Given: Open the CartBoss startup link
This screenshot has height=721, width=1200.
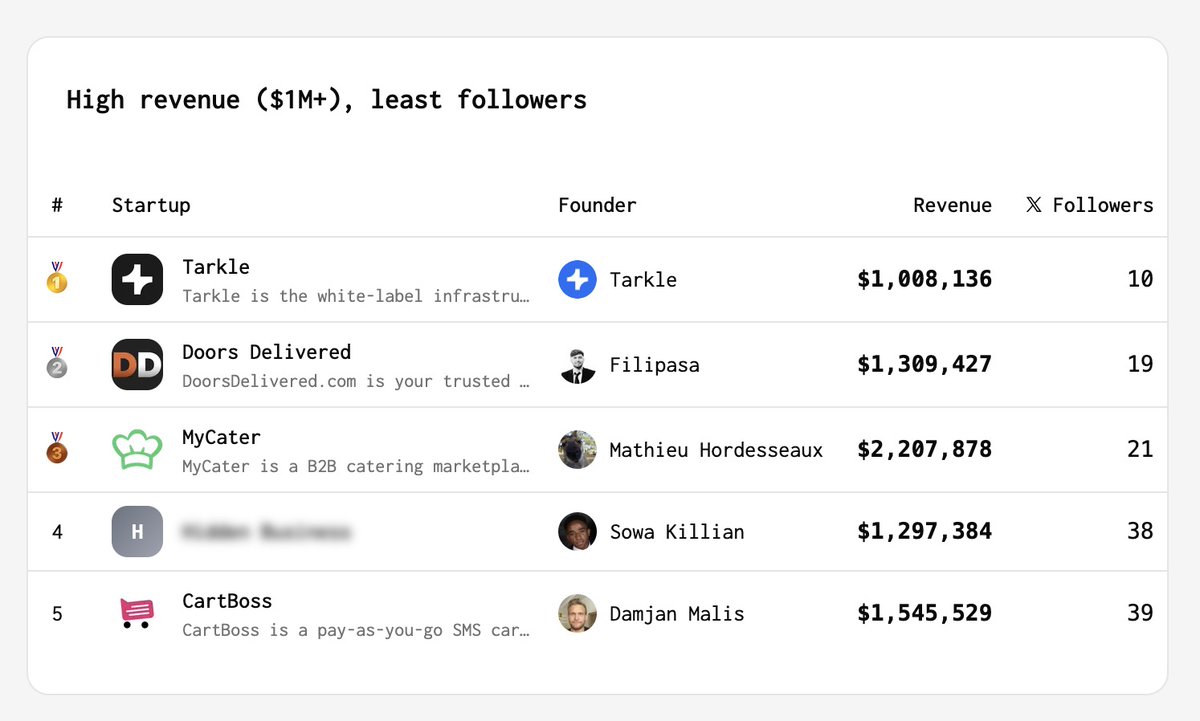Looking at the screenshot, I should [227, 601].
